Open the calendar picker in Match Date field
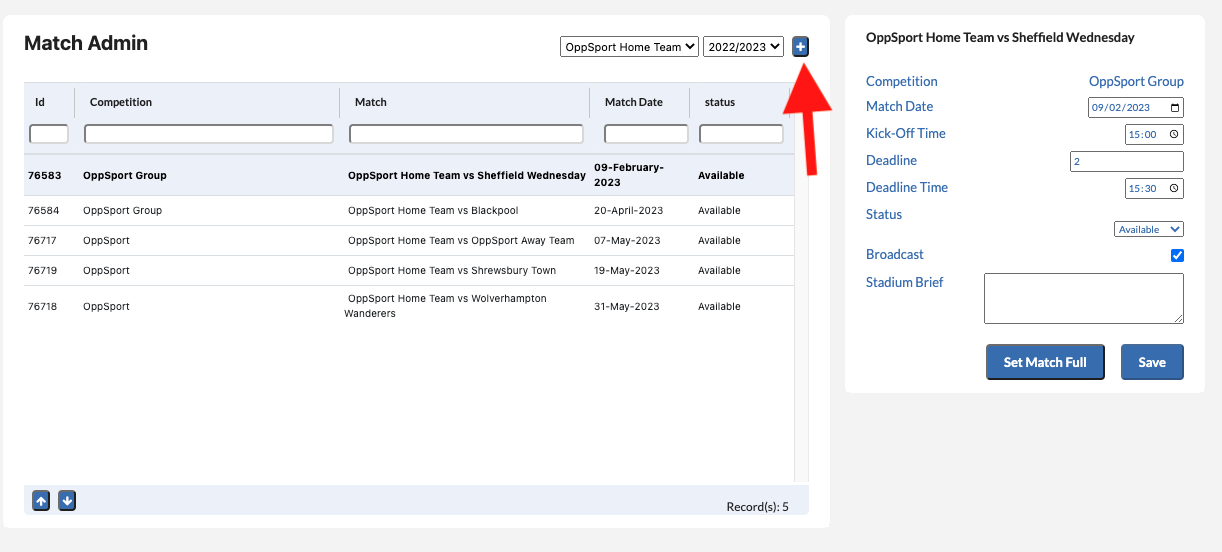Viewport: 1222px width, 552px height. pyautogui.click(x=1174, y=107)
